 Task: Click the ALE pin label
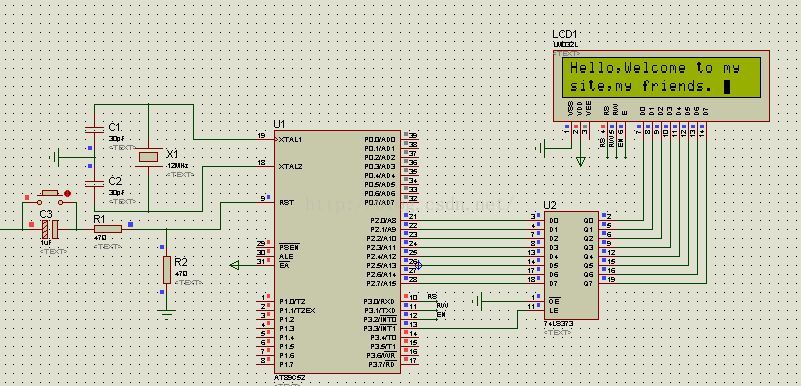coord(286,256)
